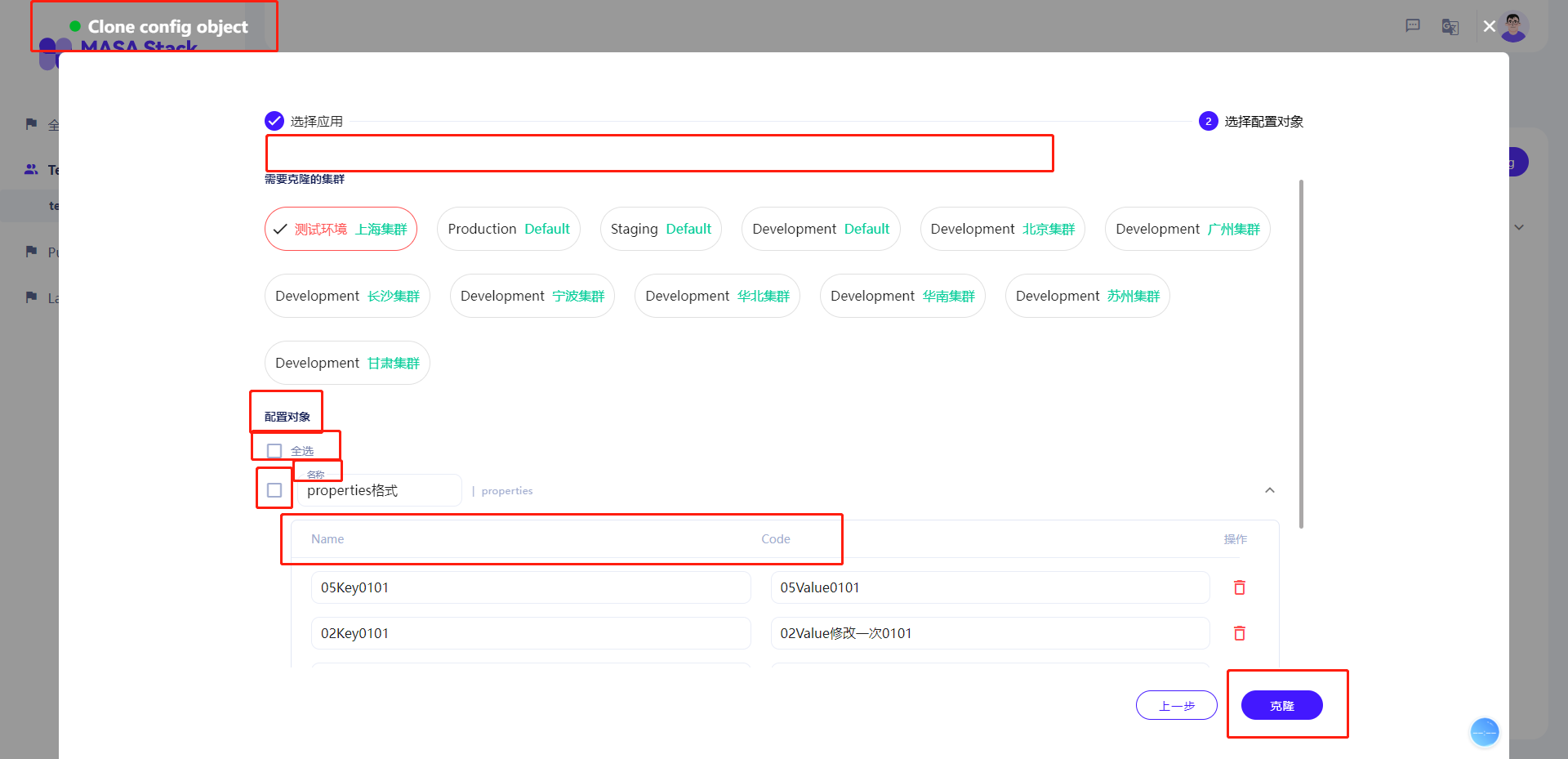This screenshot has height=759, width=1568.
Task: Select the te item in the sidebar
Action: (x=56, y=205)
